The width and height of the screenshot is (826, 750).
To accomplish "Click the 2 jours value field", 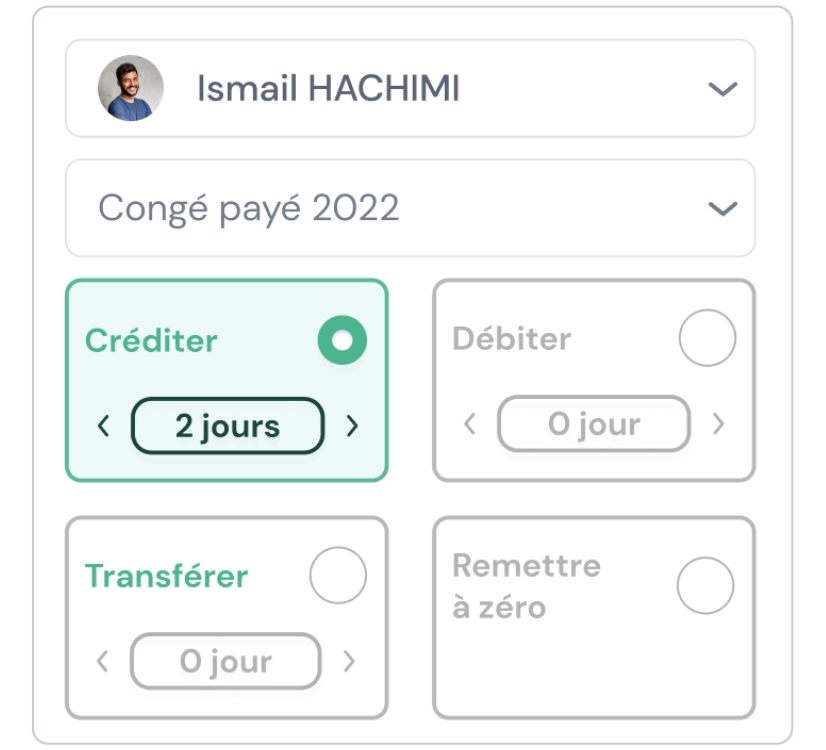I will 228,426.
